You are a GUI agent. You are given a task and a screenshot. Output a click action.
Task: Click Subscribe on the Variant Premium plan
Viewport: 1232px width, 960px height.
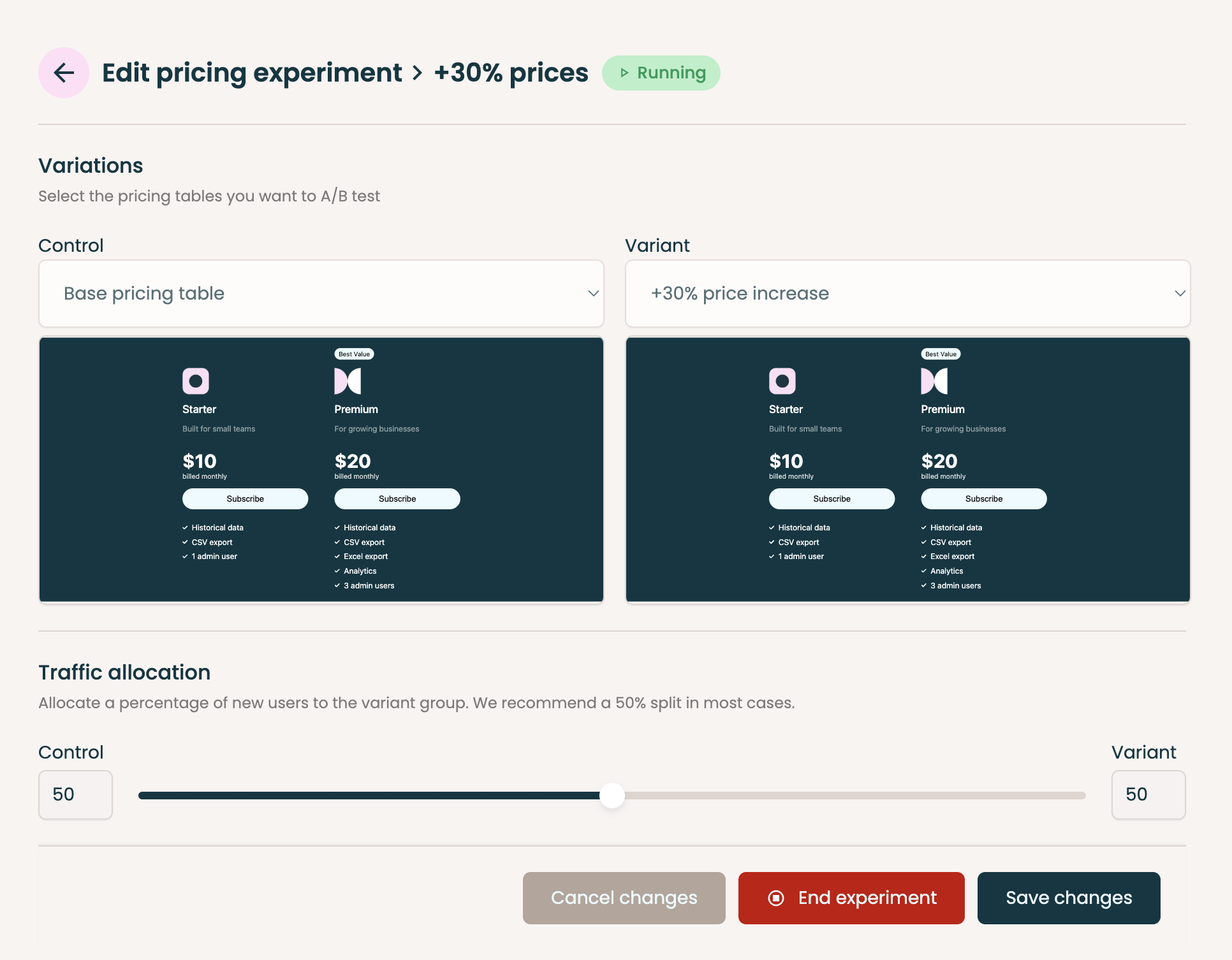(983, 498)
